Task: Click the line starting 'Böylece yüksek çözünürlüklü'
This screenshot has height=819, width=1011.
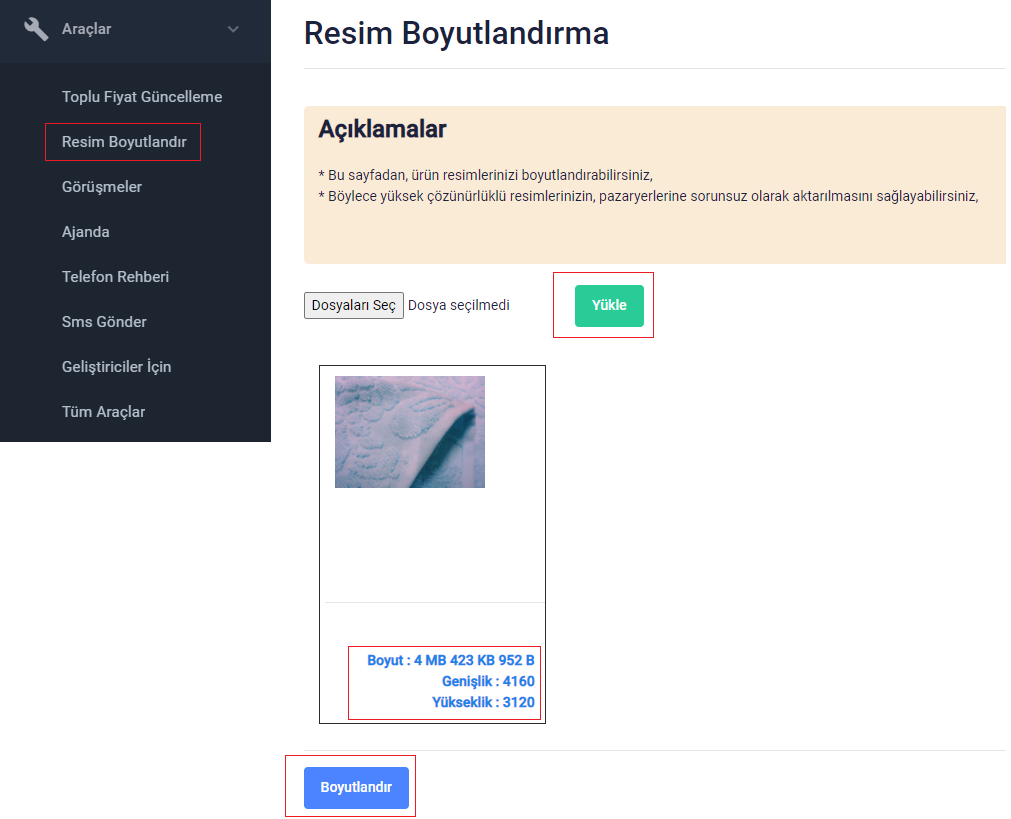Action: [x=649, y=196]
